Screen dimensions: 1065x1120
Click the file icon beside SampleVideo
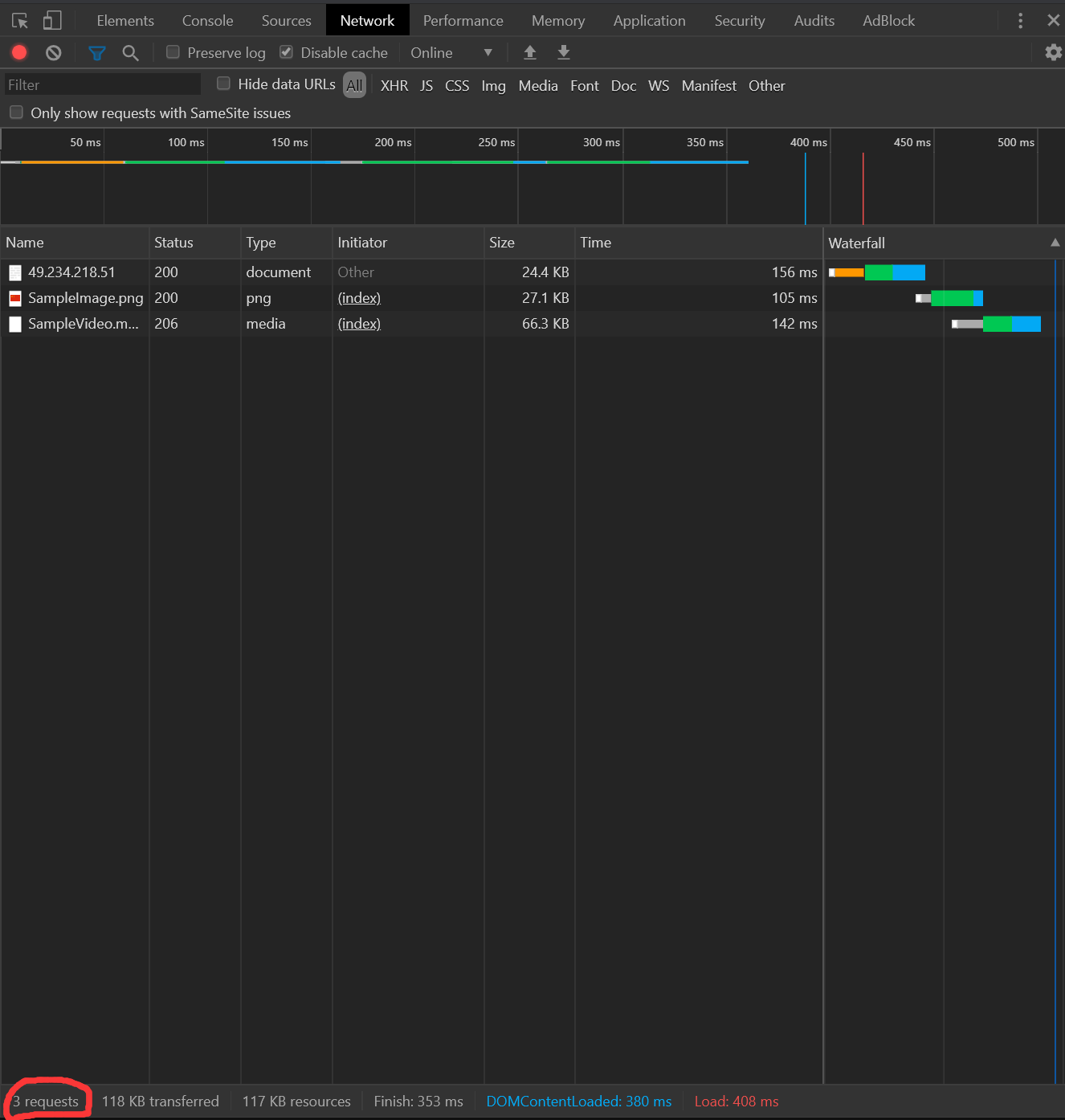[x=15, y=324]
